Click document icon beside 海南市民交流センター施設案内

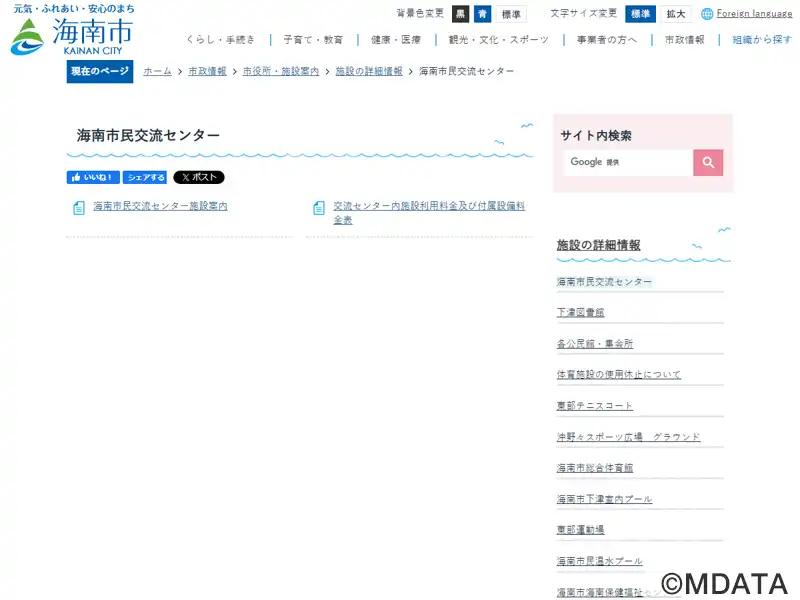79,208
